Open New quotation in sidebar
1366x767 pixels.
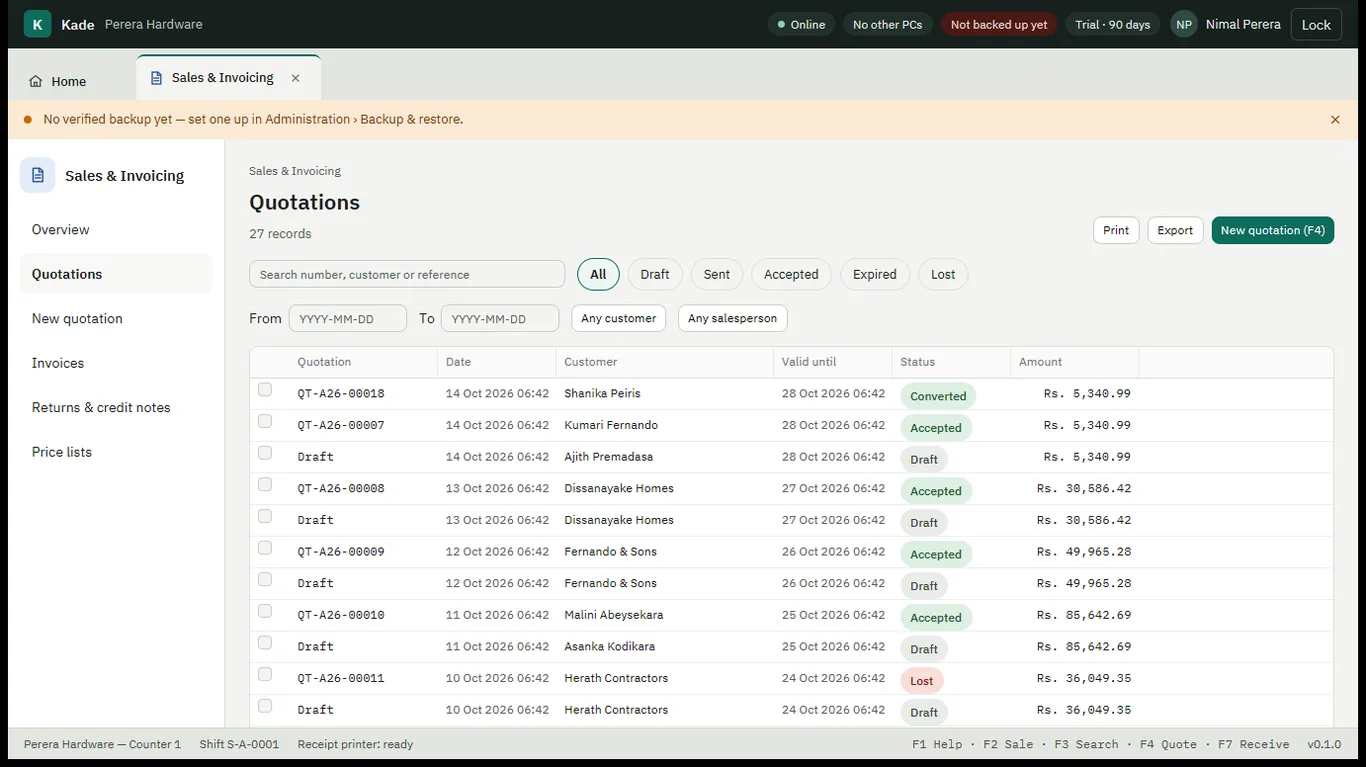116,319
